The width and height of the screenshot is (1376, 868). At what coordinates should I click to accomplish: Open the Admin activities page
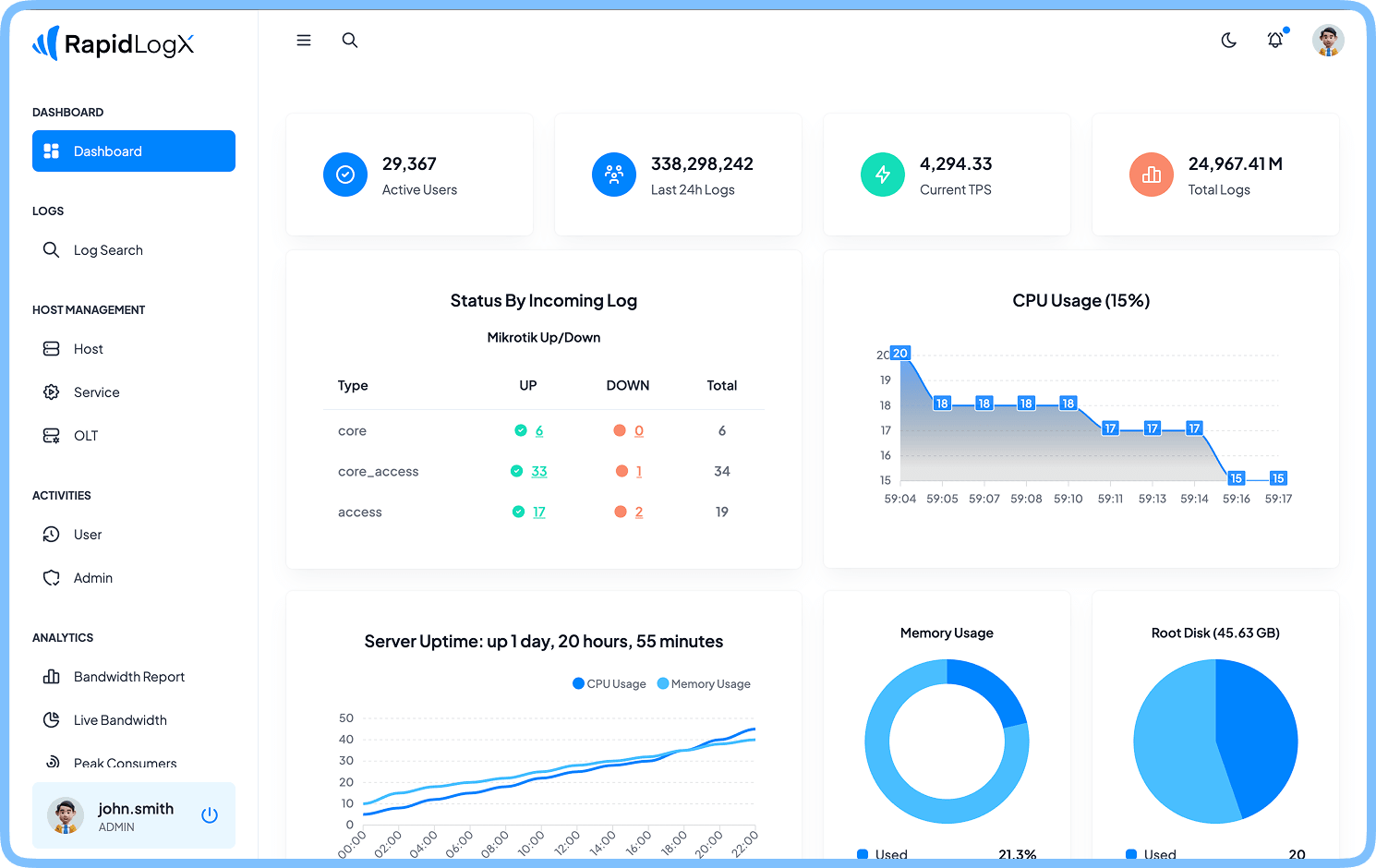coord(93,578)
